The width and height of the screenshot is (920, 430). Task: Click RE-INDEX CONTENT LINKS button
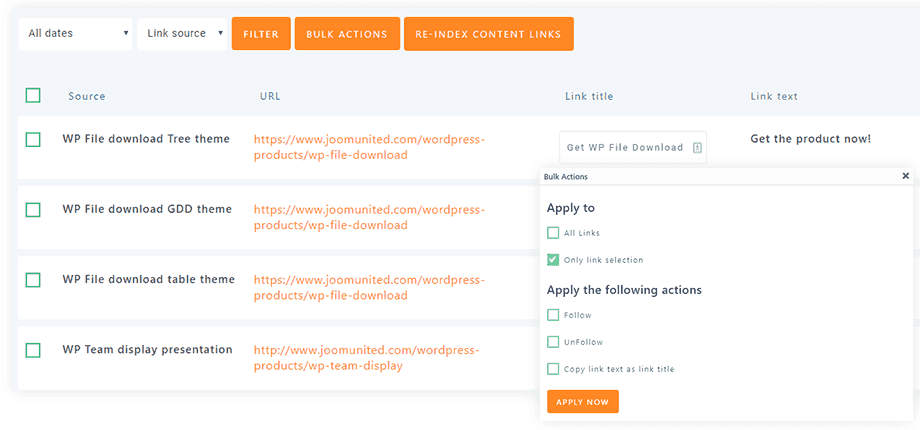[x=489, y=34]
